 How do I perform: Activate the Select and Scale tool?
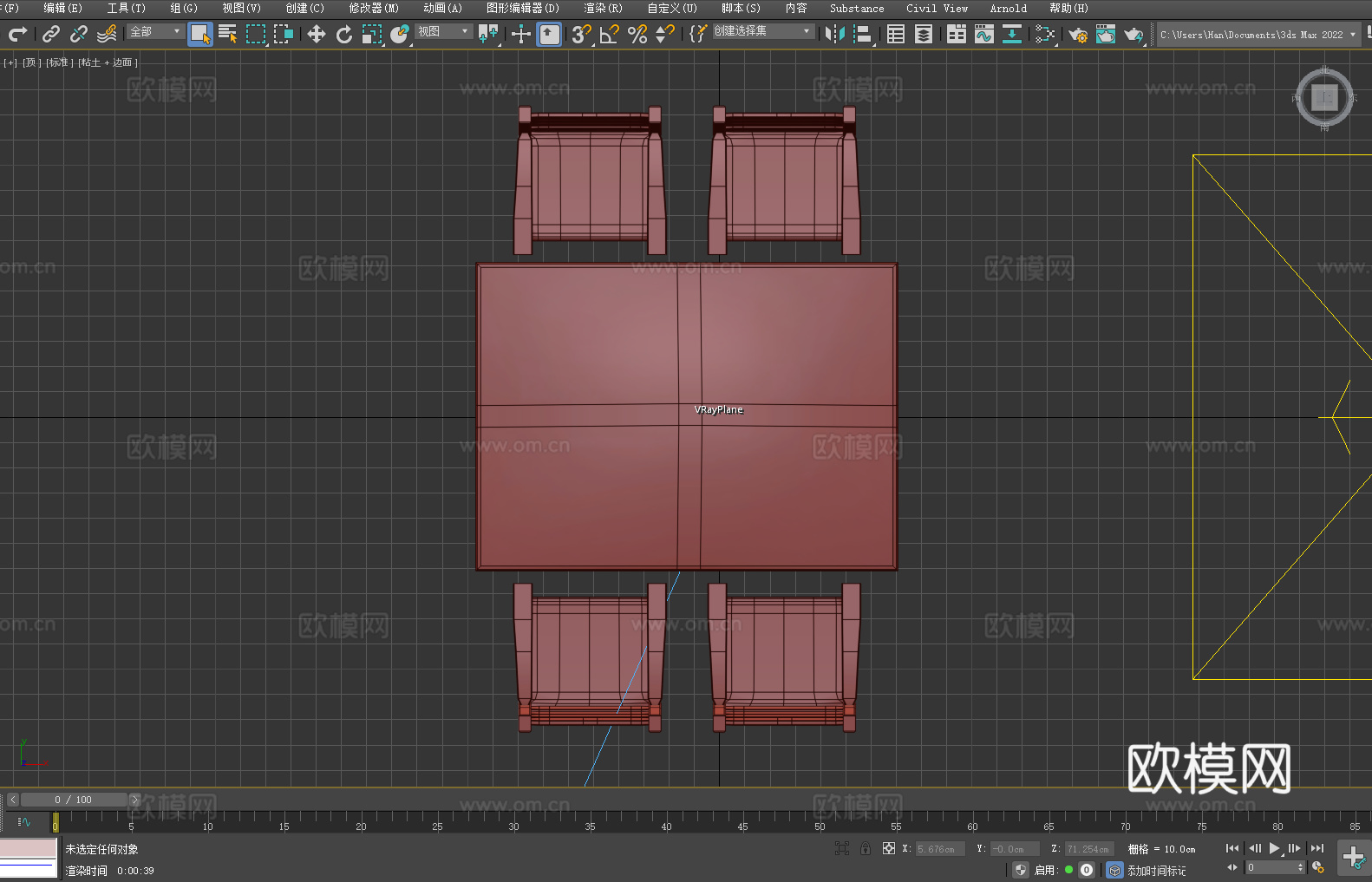372,34
